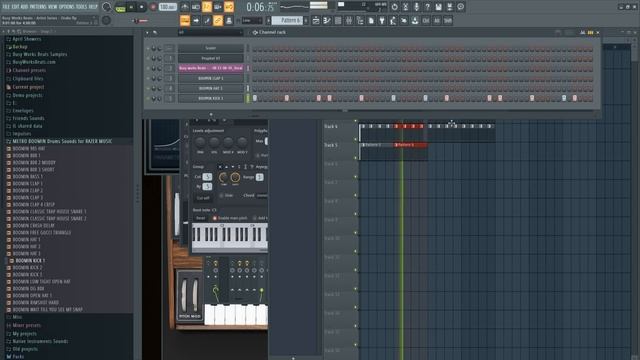Viewport: 640px width, 360px height.
Task: Adjust the VOL knob in Levels adjustment
Action: (214, 142)
